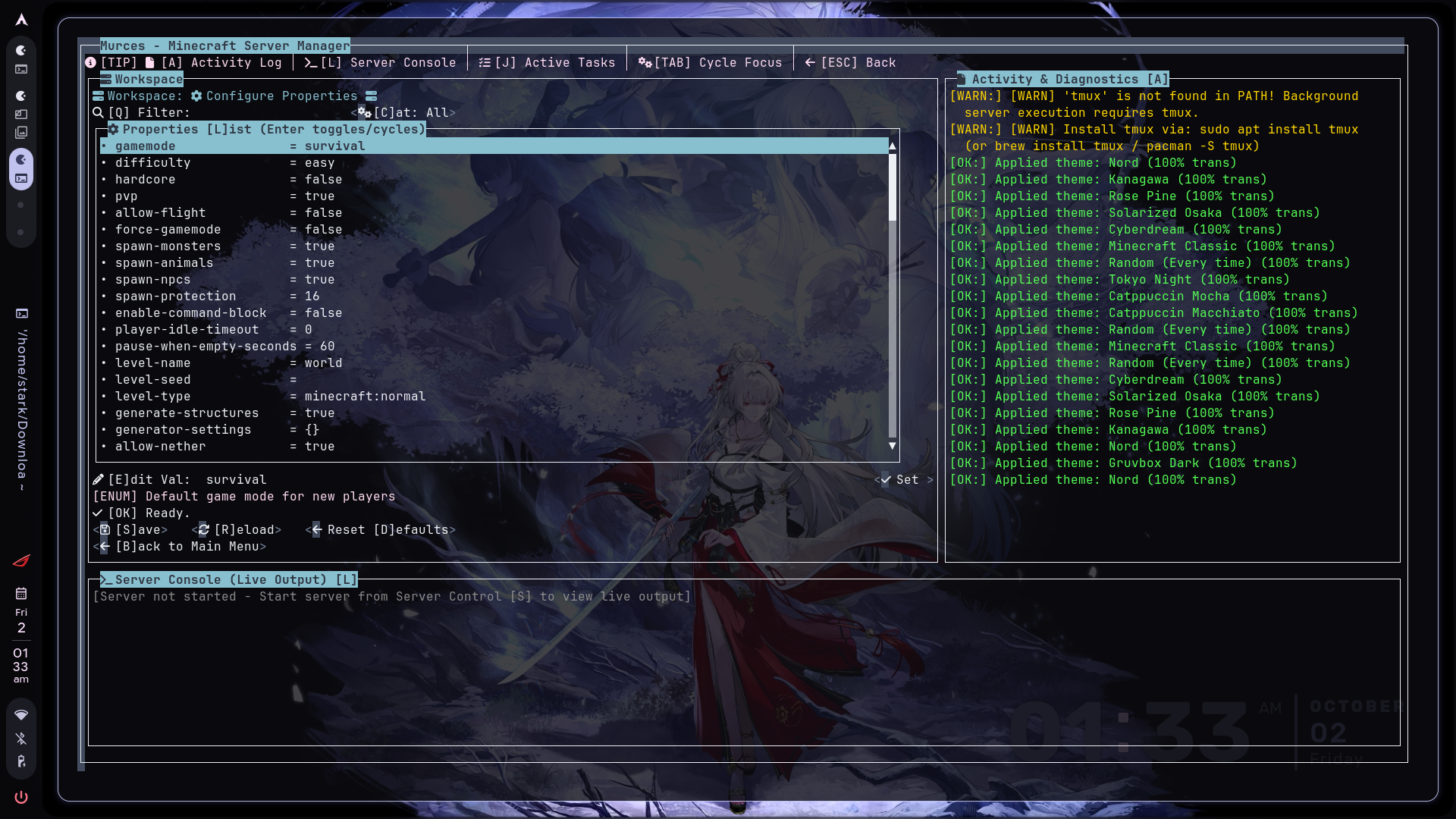
Task: Click log line Applied theme: Gruvbox Dark
Action: [1124, 463]
